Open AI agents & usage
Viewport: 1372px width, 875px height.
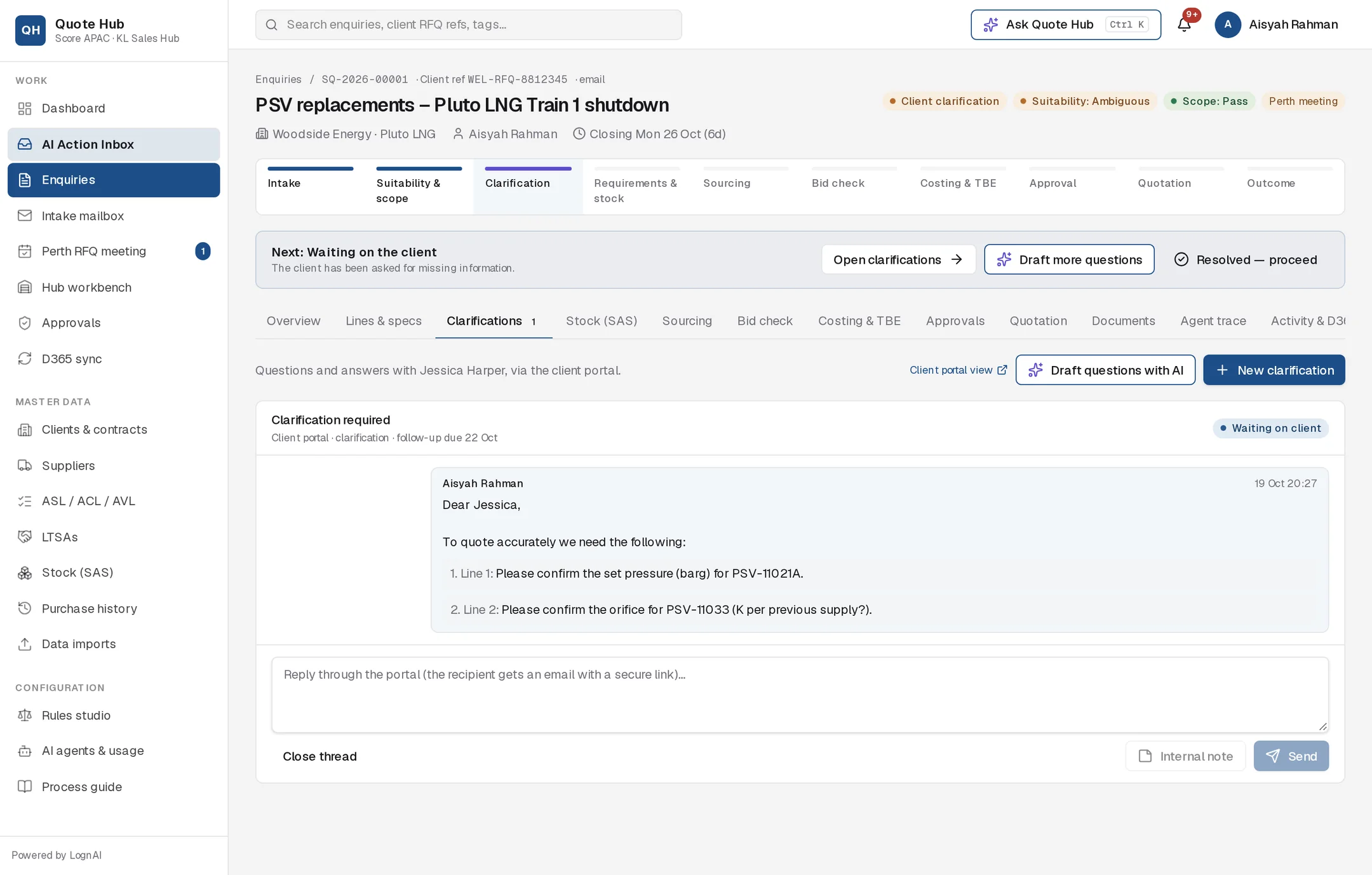(114, 751)
